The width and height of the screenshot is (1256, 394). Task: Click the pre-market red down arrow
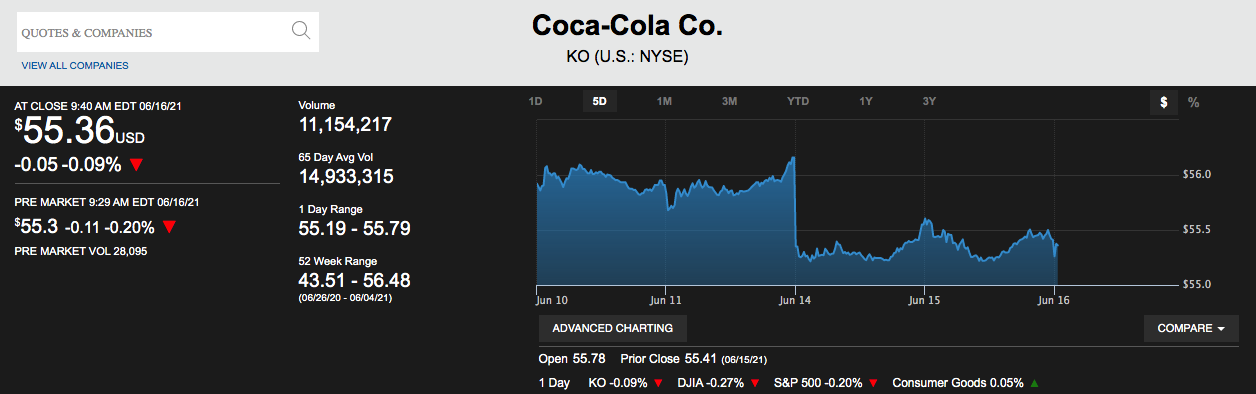coord(169,227)
